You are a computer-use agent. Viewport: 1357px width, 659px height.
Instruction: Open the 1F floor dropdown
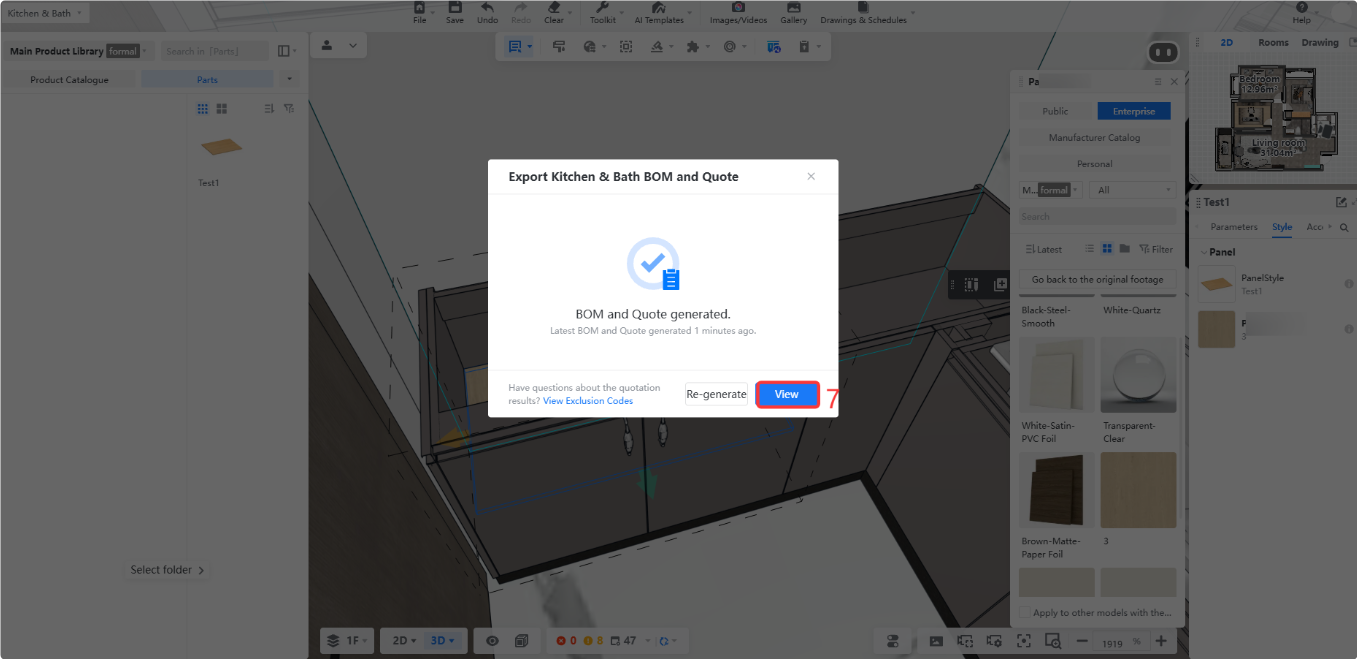pyautogui.click(x=347, y=640)
